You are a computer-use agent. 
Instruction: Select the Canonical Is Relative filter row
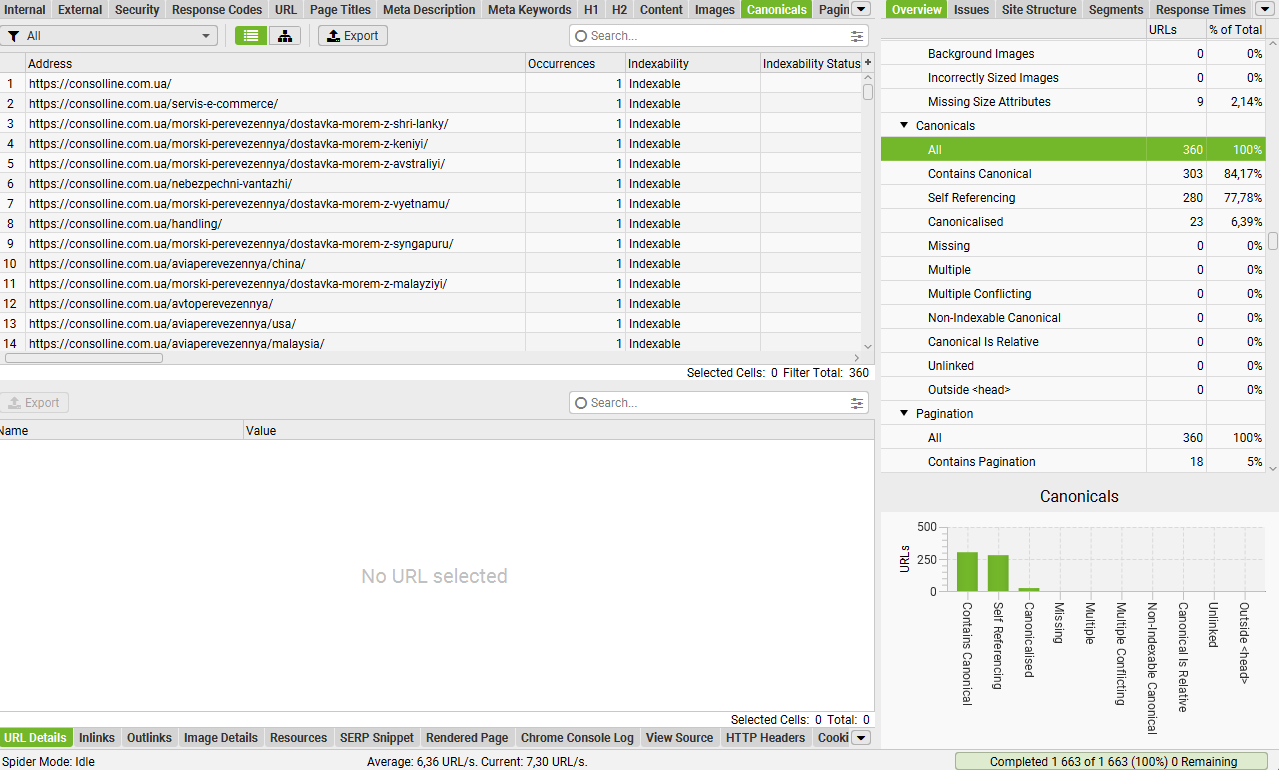pyautogui.click(x=1073, y=341)
